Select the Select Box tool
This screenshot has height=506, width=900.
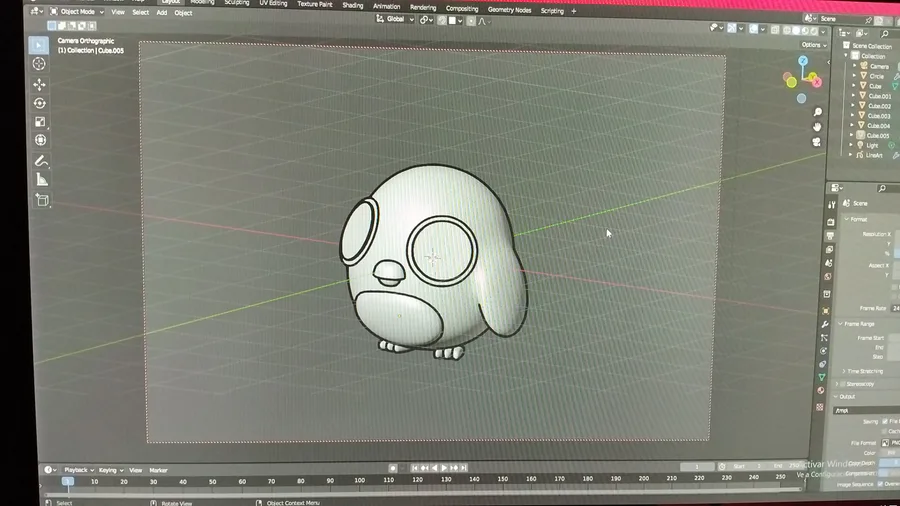[x=39, y=45]
